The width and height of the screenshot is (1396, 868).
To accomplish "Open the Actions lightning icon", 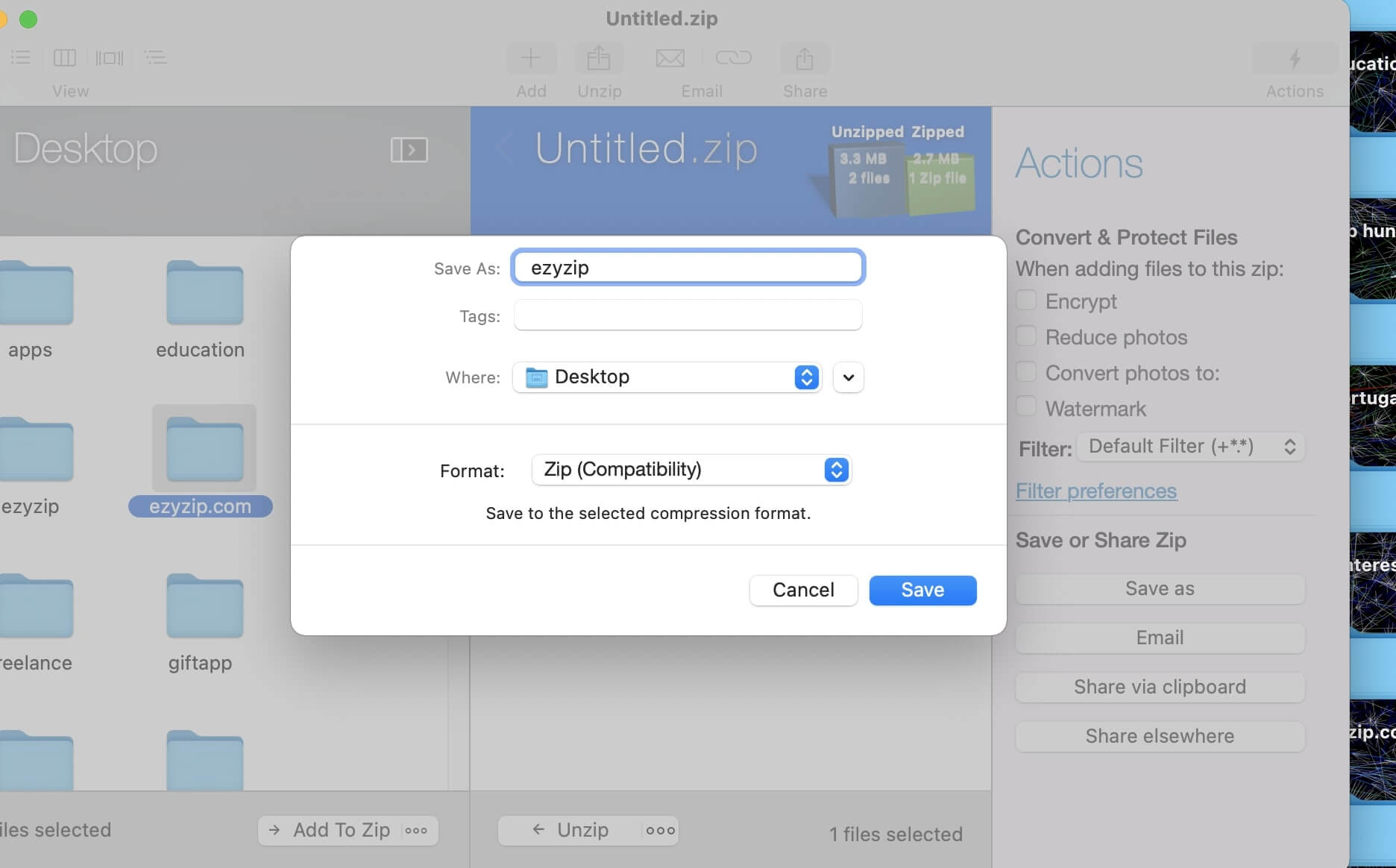I will 1295,59.
